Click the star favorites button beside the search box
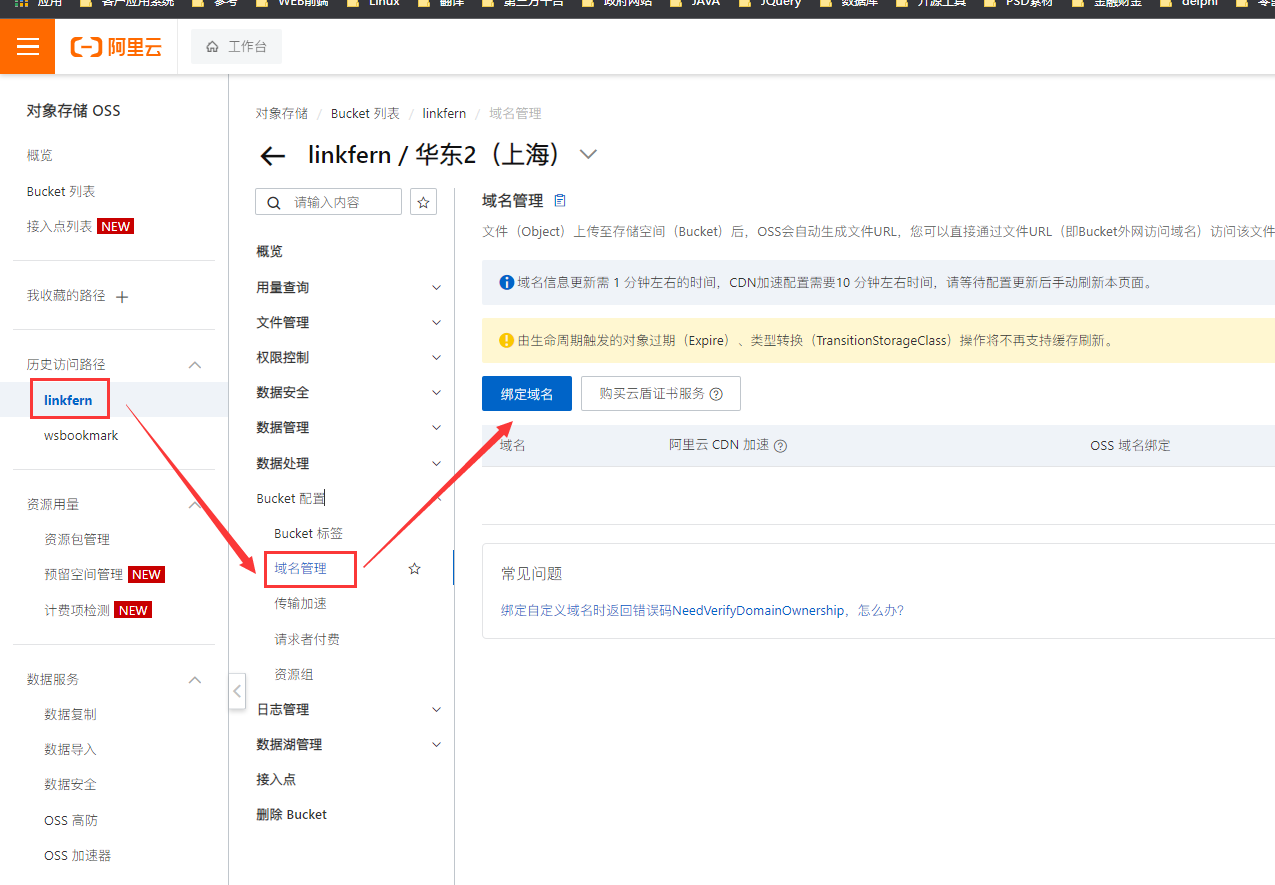This screenshot has width=1275, height=885. pos(424,203)
